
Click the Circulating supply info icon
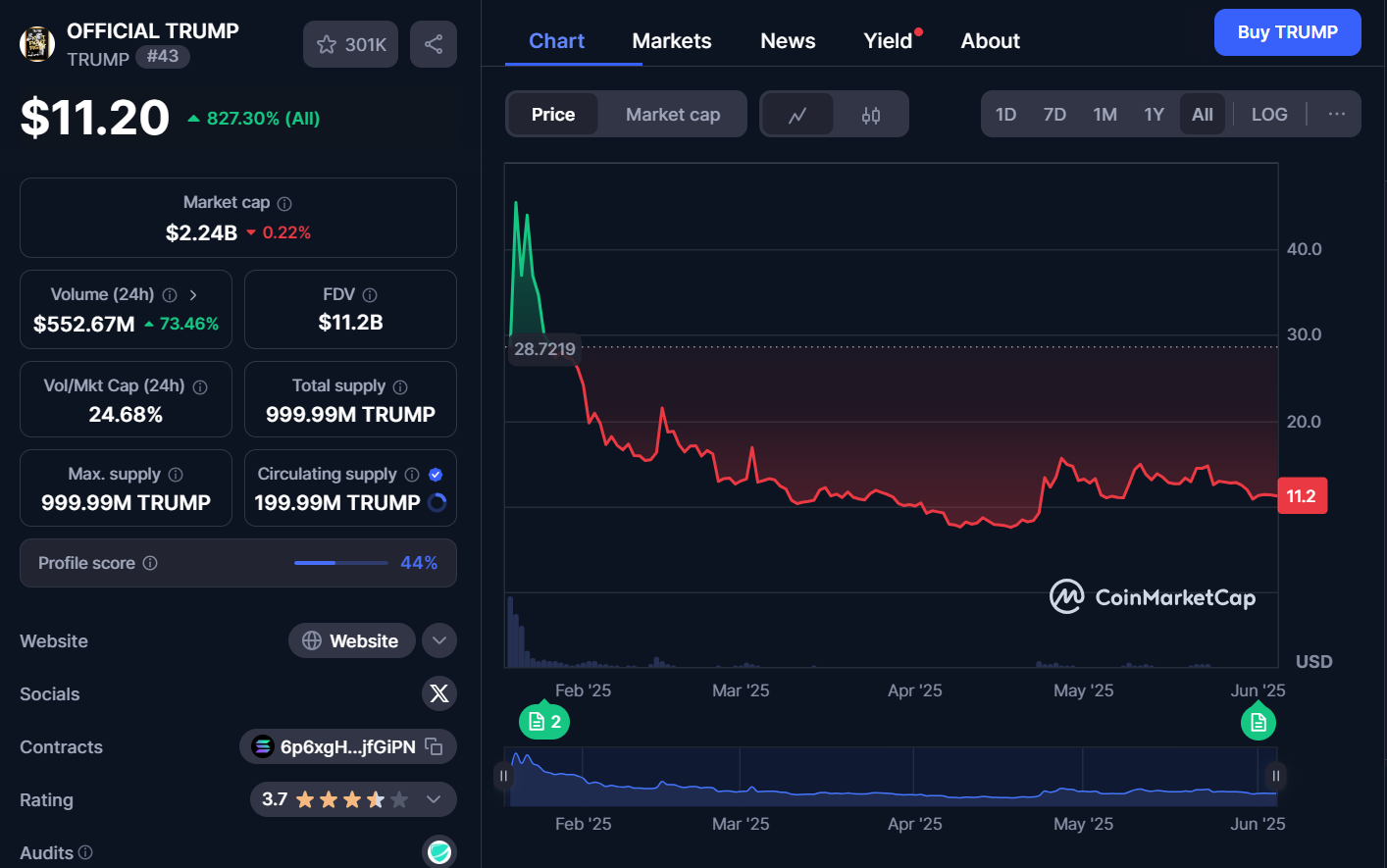412,475
